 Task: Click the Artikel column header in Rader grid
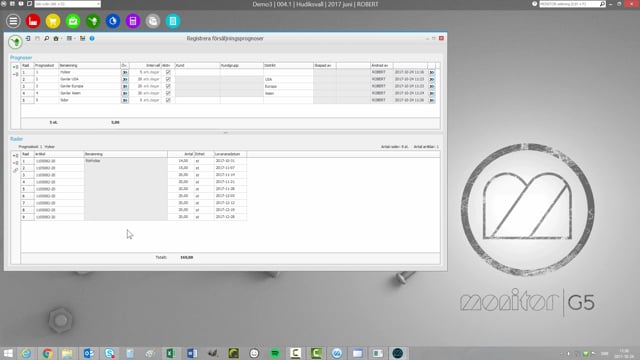pyautogui.click(x=59, y=154)
